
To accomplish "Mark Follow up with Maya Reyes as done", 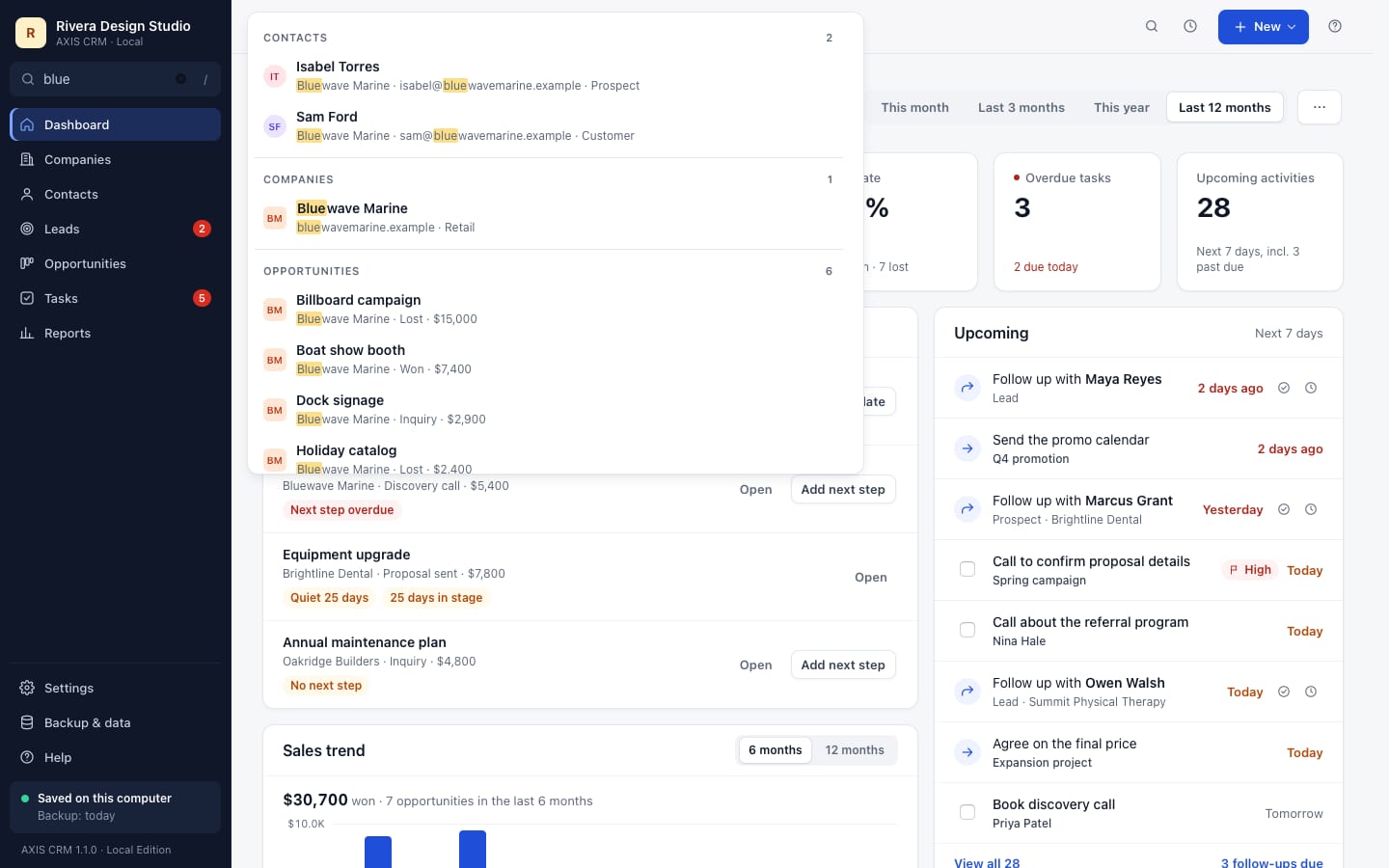I will point(1284,388).
